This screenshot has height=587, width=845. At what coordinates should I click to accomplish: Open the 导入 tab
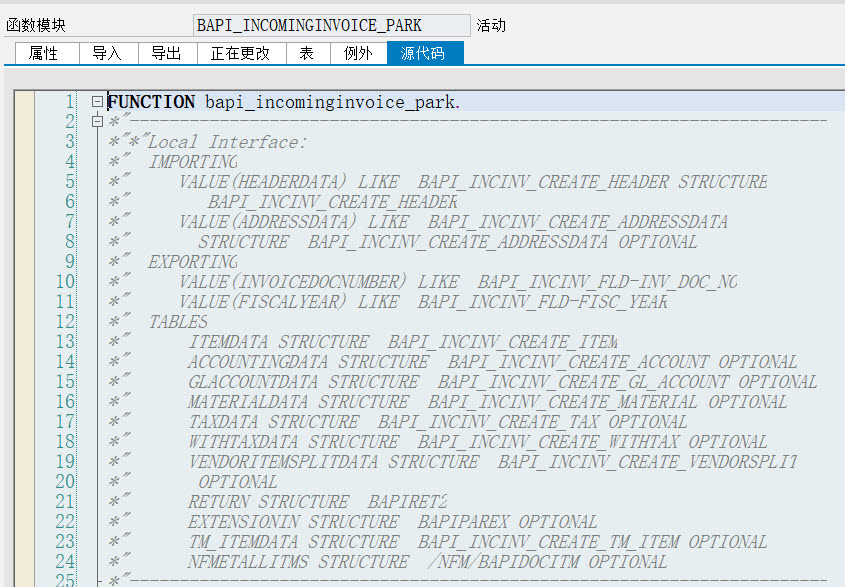pyautogui.click(x=108, y=54)
